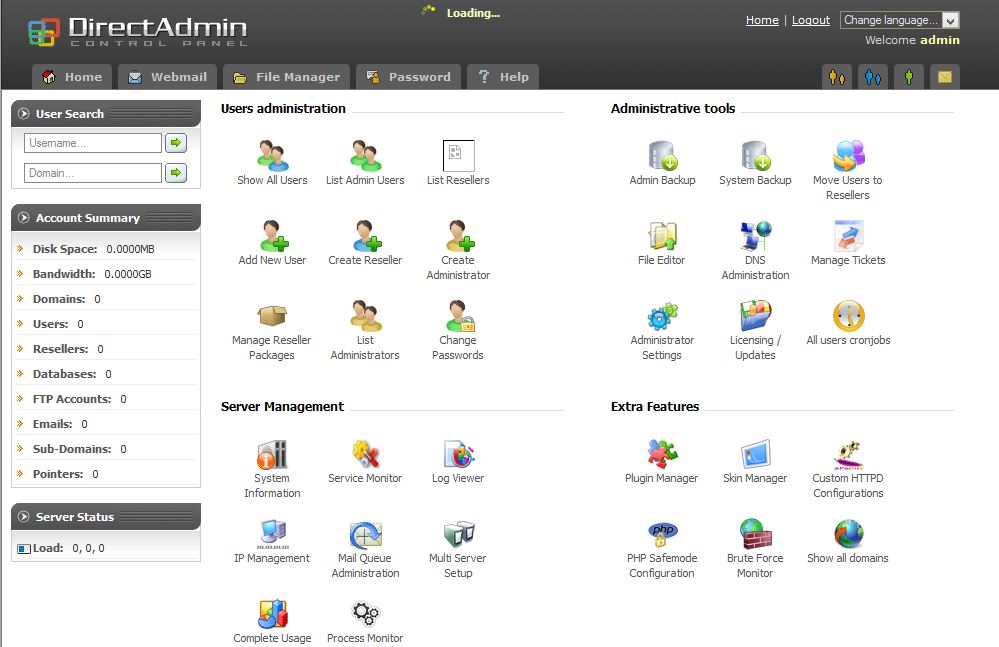Screen dimensions: 999x647
Task: Open the Webmail tab
Action: coord(167,77)
